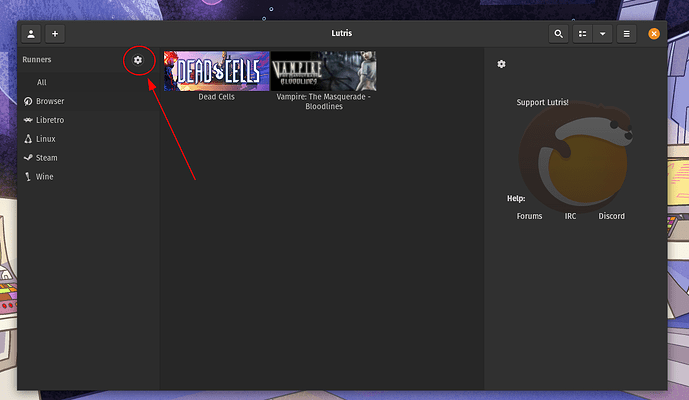
Task: Select the Dead Cells game banner
Action: (x=217, y=71)
